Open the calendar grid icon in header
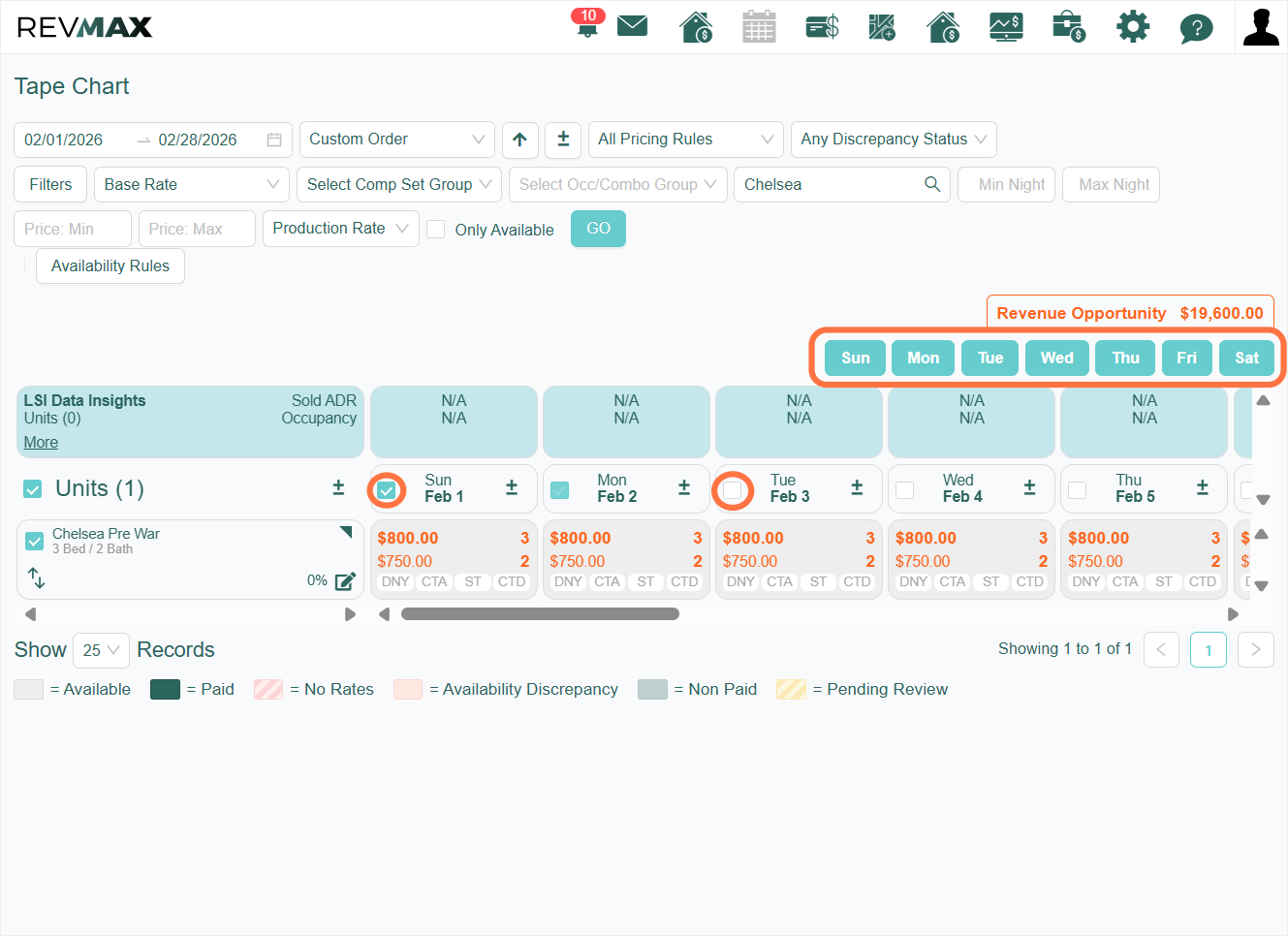1288x936 pixels. coord(759,26)
